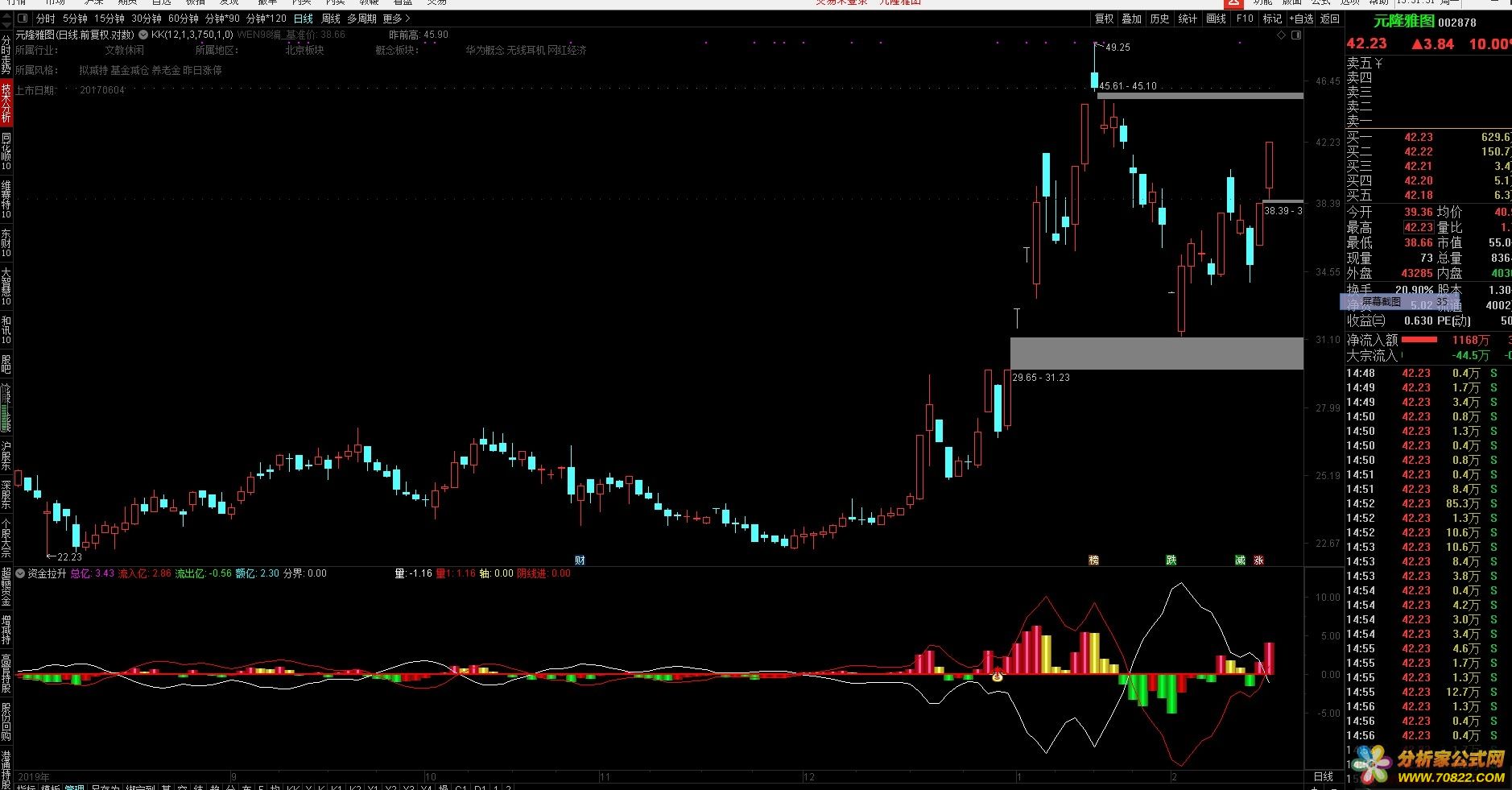Select 技术分析 in left sidebar
The width and height of the screenshot is (1512, 790).
click(x=6, y=102)
